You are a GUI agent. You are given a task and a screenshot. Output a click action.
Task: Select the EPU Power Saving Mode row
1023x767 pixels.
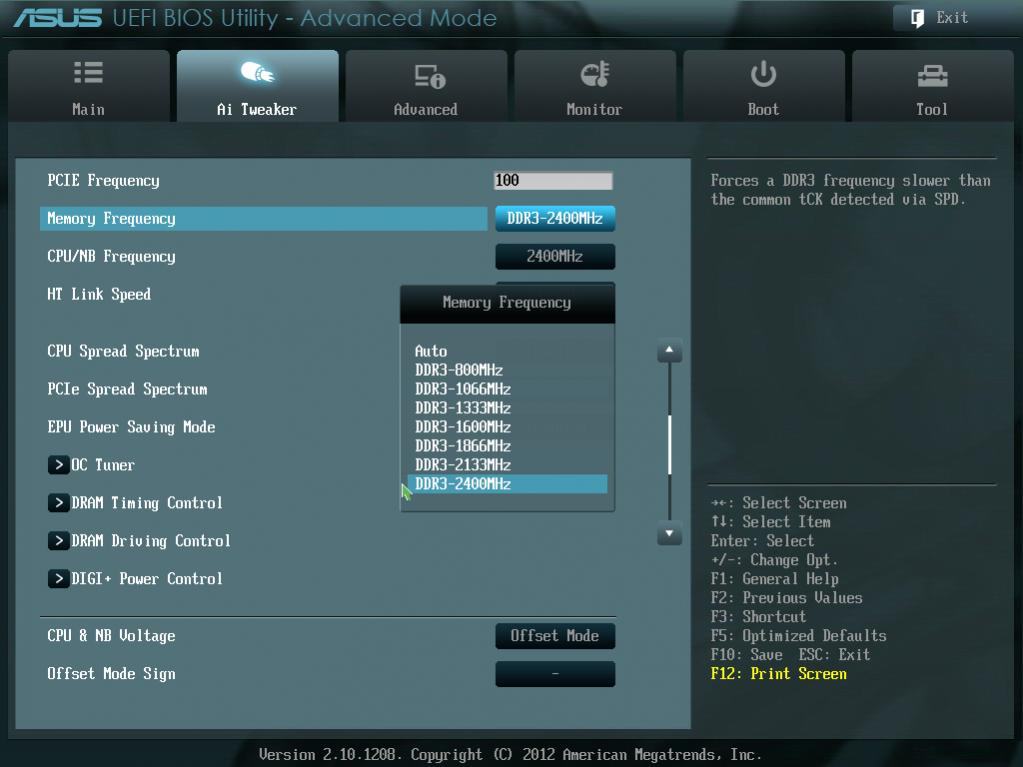(x=131, y=427)
